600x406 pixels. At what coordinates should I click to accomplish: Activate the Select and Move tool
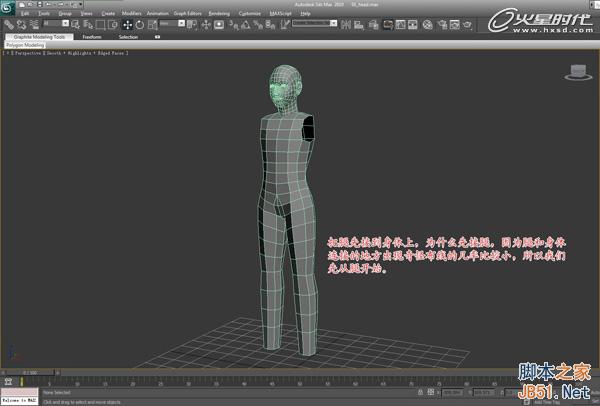(127, 25)
